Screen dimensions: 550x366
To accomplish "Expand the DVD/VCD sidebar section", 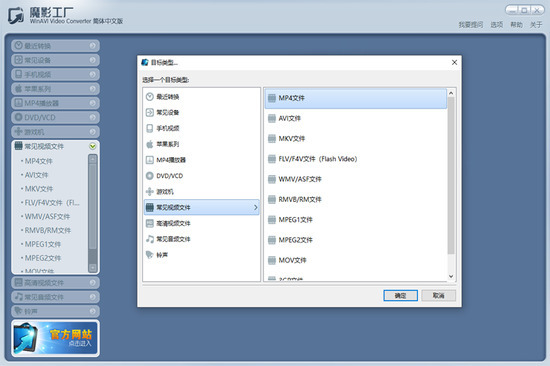I will pos(55,117).
